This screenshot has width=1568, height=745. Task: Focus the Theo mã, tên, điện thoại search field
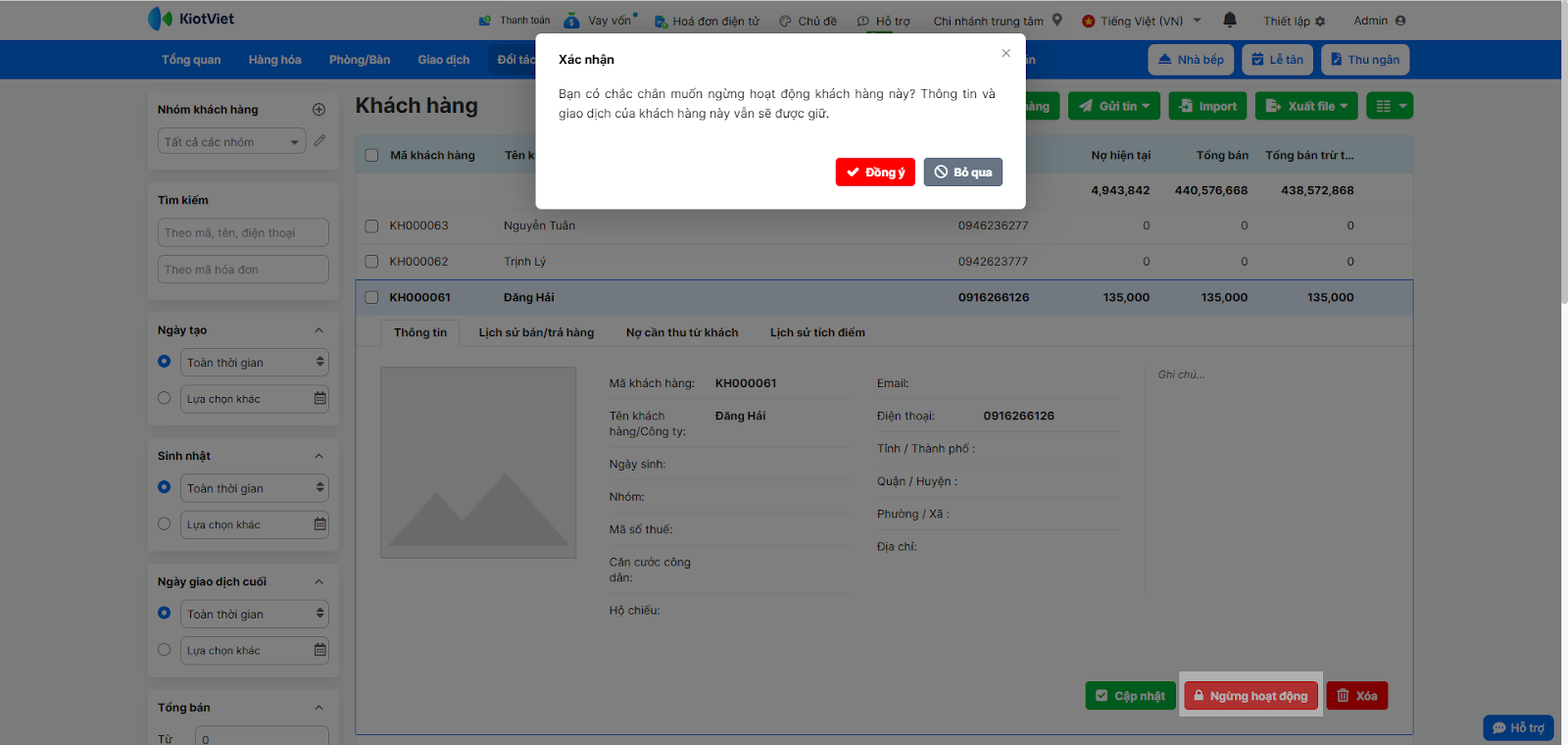point(243,232)
